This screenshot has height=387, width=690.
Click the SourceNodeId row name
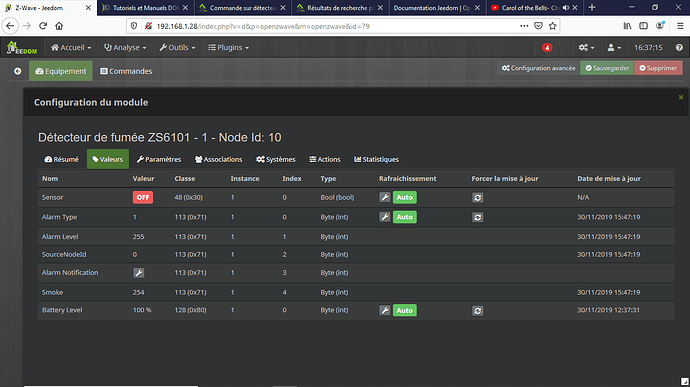pos(64,254)
